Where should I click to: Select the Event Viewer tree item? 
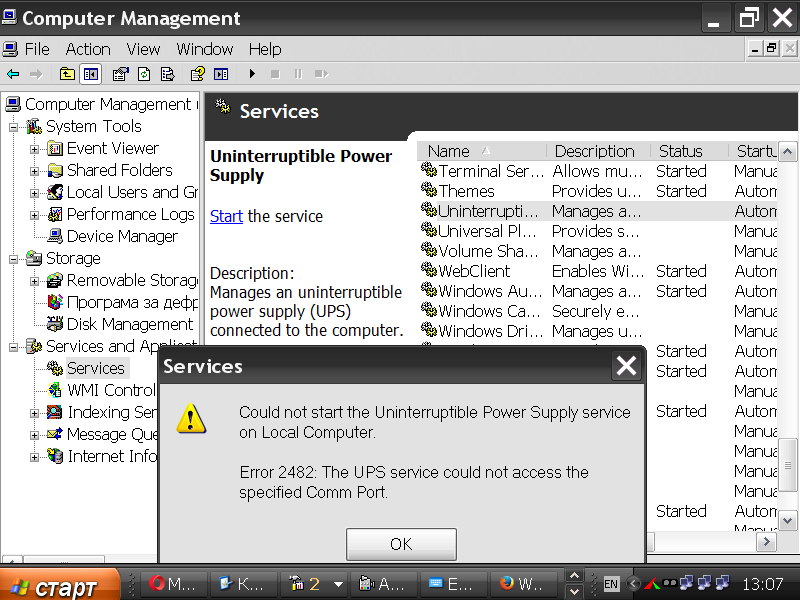tap(112, 148)
